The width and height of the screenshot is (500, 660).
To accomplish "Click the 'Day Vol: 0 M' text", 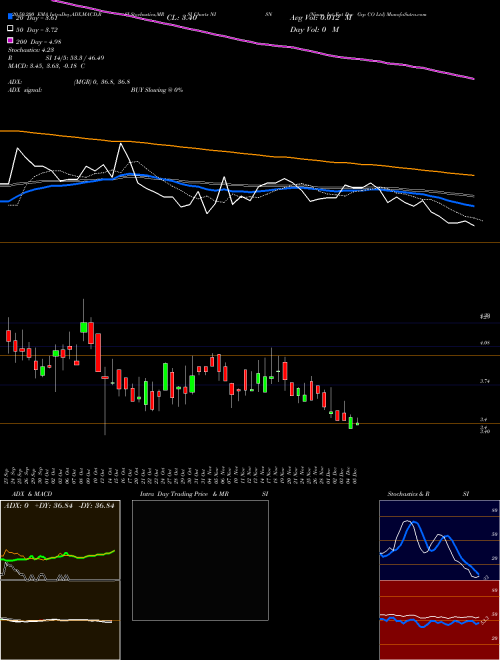I will 314,30.
